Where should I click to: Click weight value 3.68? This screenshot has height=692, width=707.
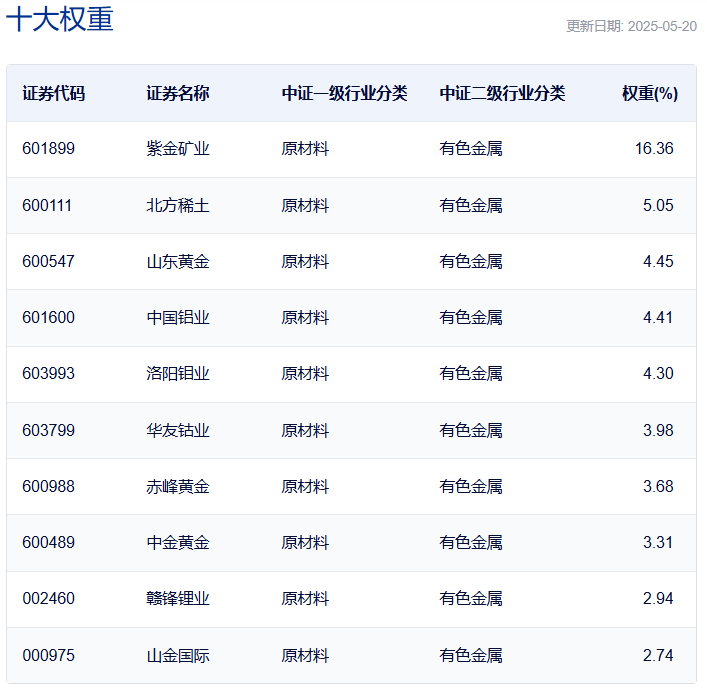tap(658, 486)
